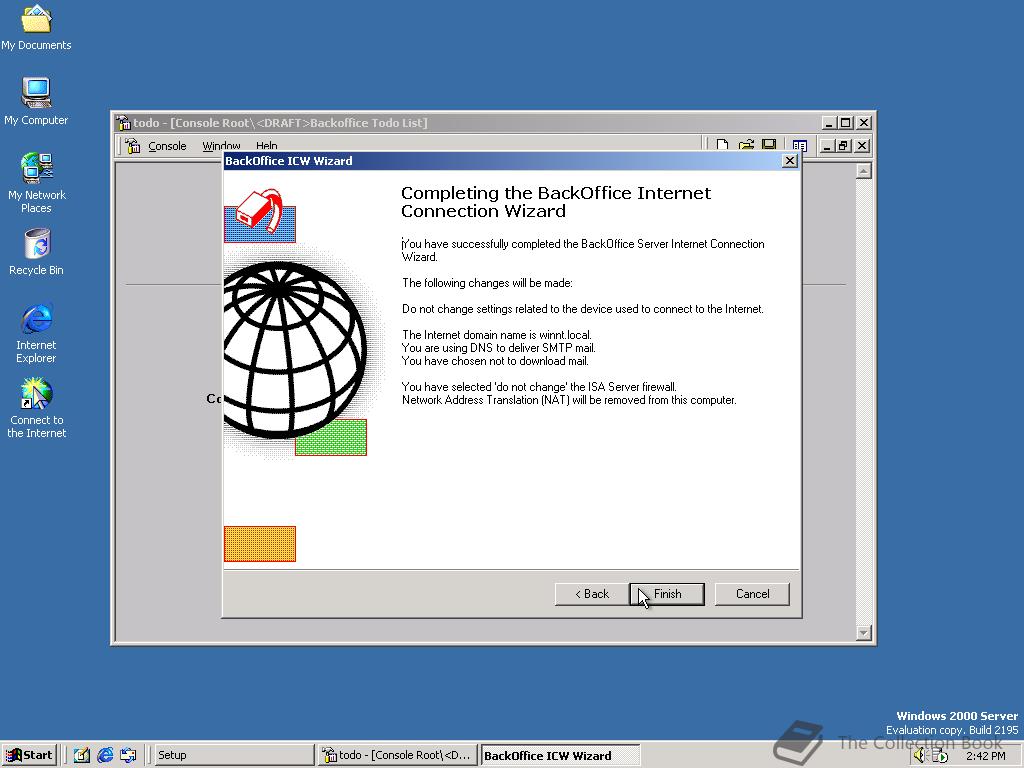
Task: Click the volume speaker tray icon
Action: point(920,756)
